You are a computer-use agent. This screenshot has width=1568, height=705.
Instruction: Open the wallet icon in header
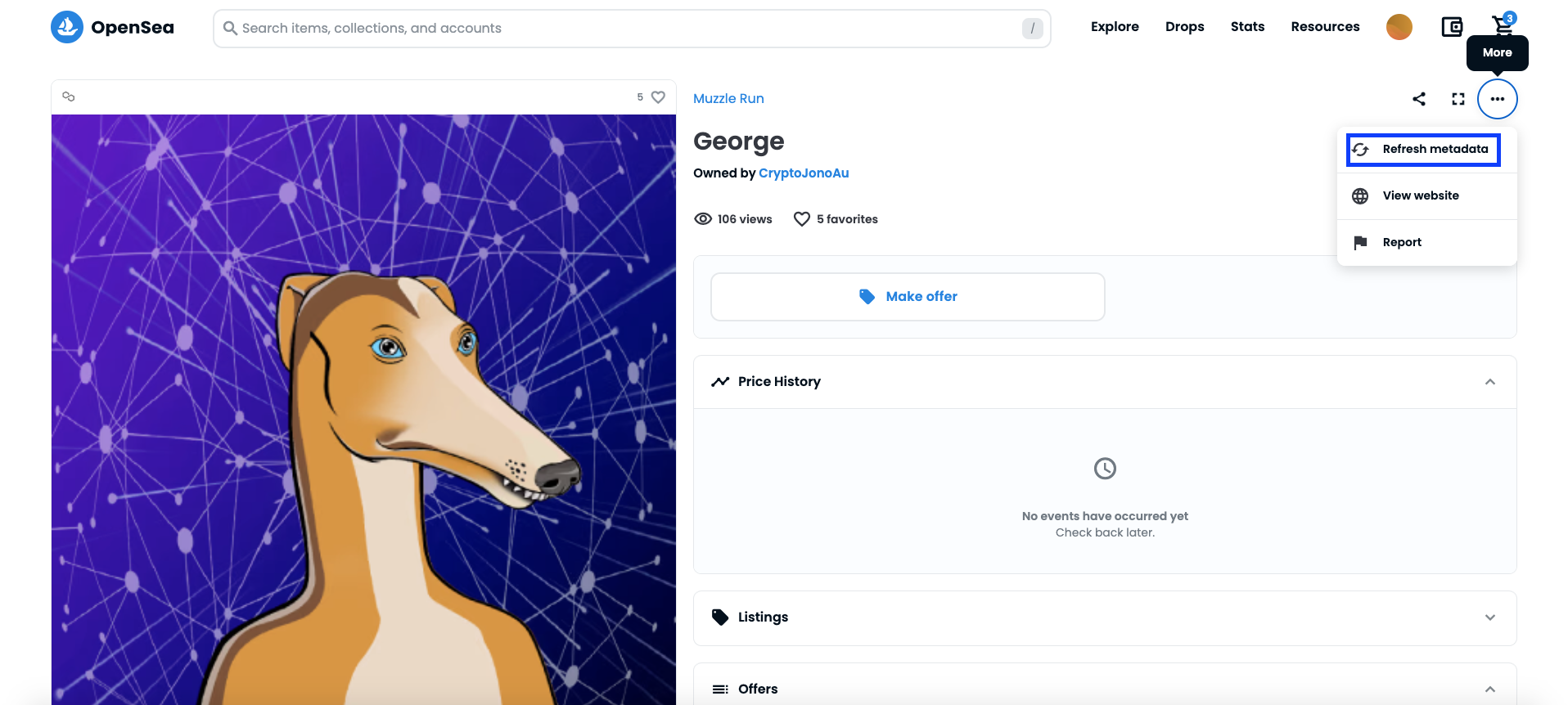(x=1452, y=27)
